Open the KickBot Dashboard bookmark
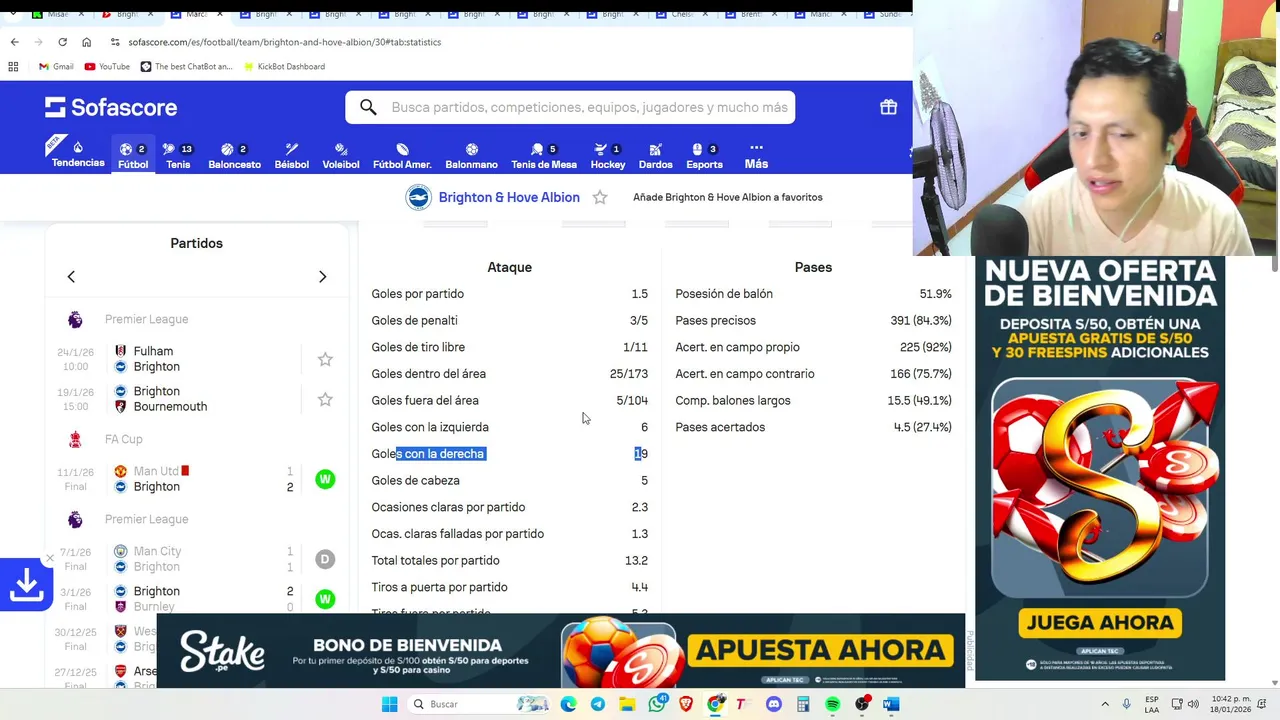The height and width of the screenshot is (720, 1280). 285,66
